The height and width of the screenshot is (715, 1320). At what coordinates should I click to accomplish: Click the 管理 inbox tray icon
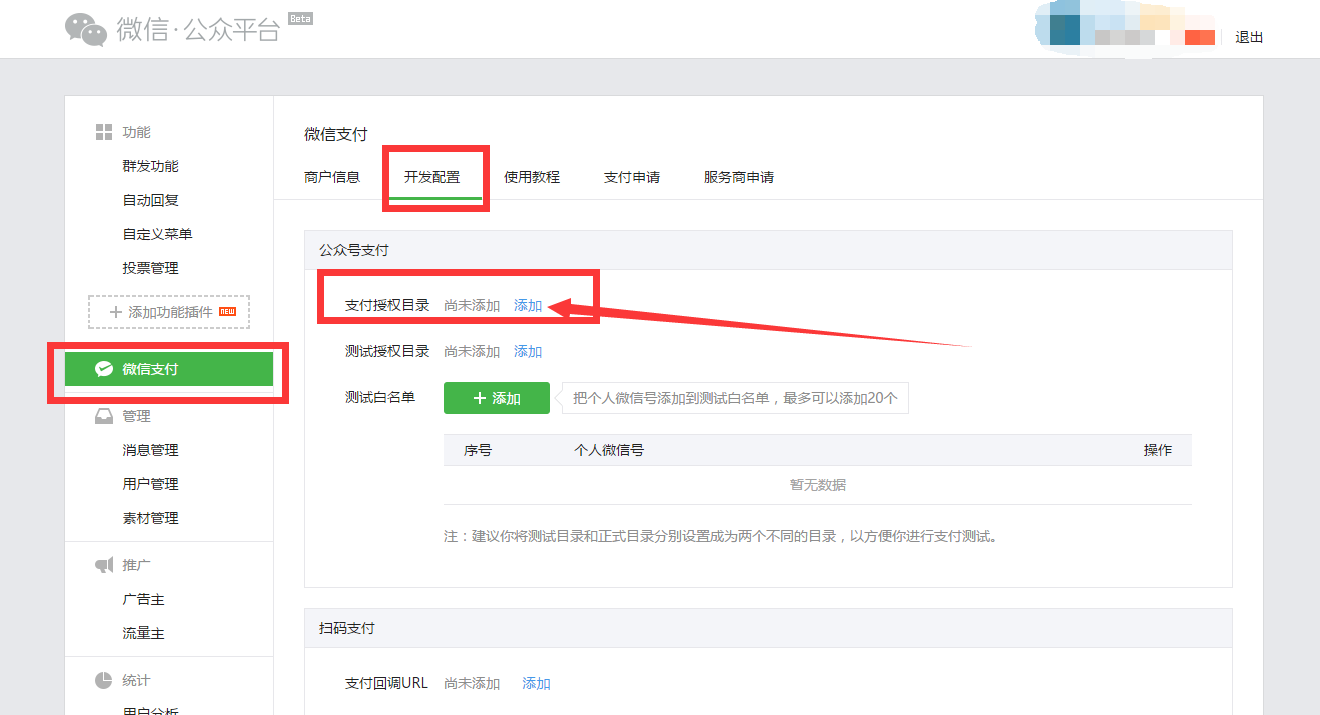coord(103,416)
